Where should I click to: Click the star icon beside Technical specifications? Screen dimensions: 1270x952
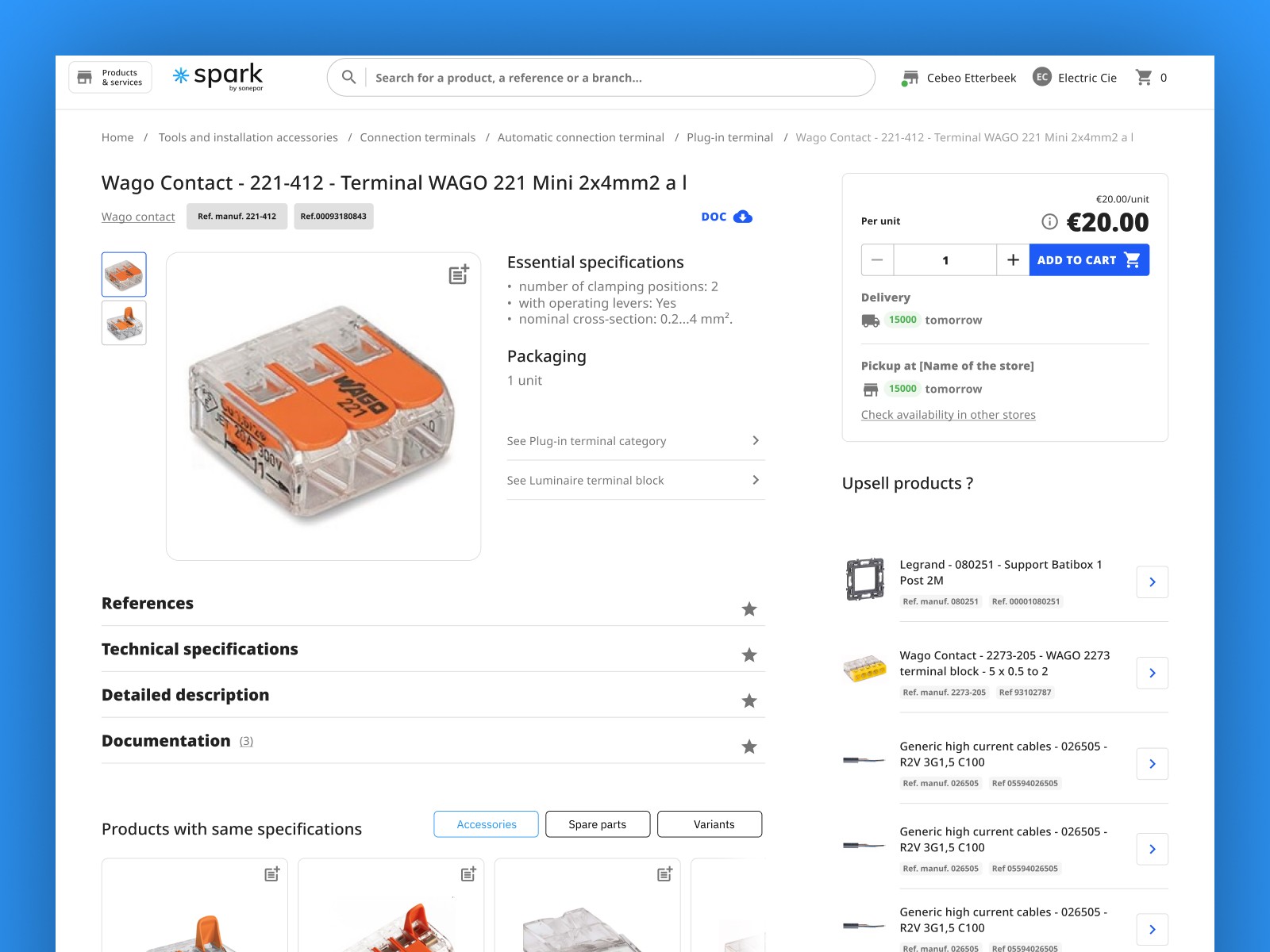click(x=749, y=655)
